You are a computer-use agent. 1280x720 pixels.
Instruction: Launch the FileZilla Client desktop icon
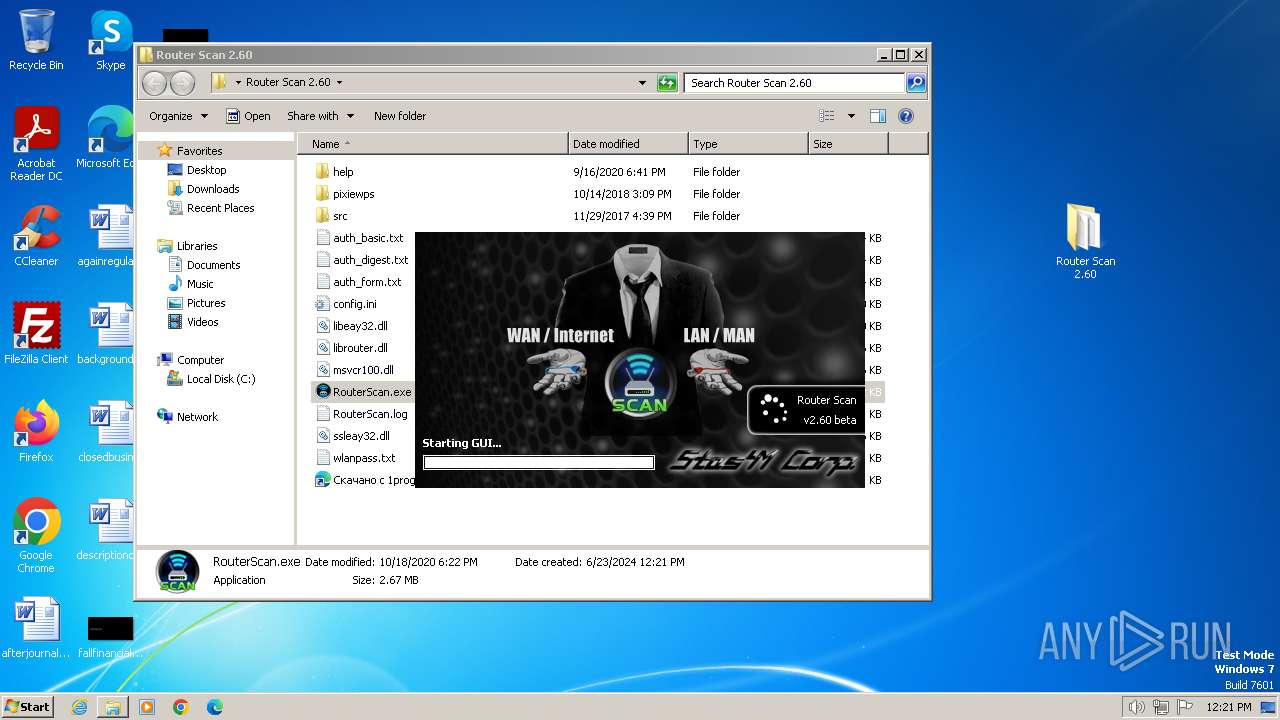[36, 334]
